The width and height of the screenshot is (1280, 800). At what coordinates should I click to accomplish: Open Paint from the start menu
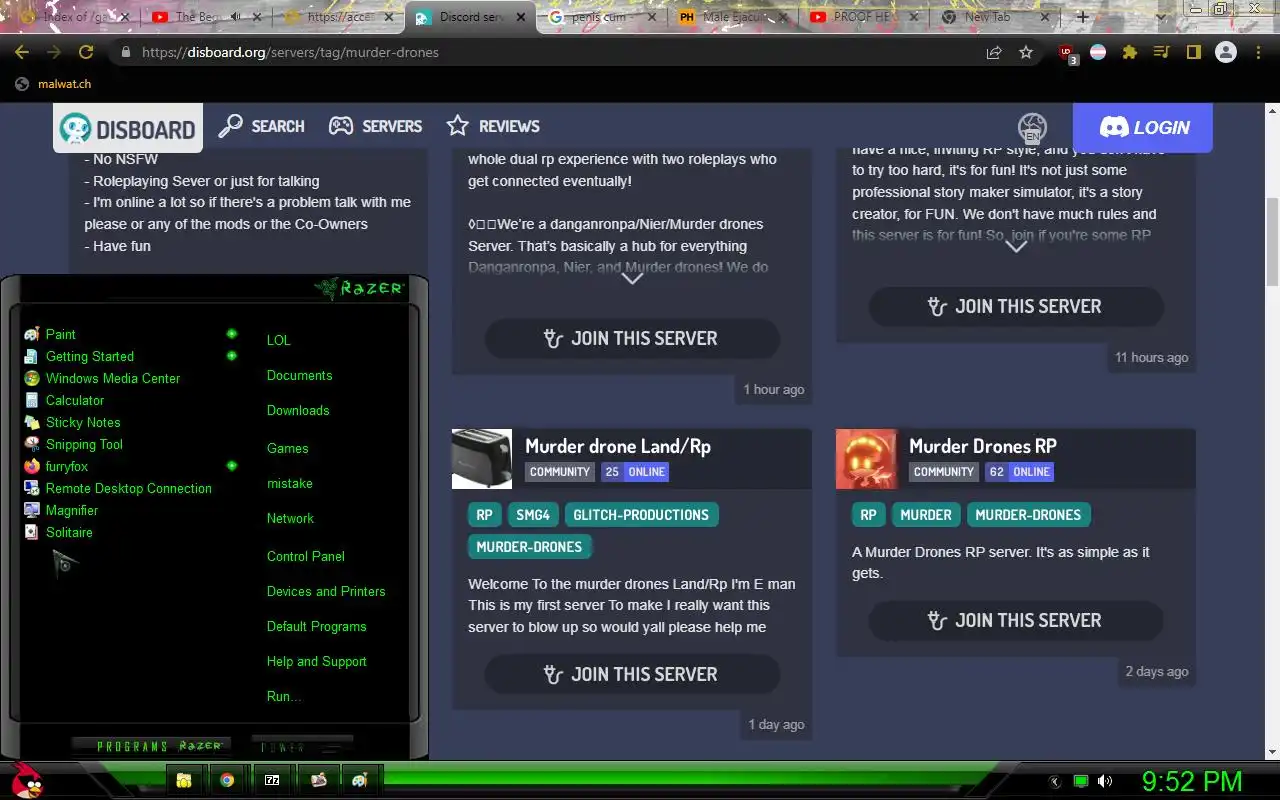(60, 334)
